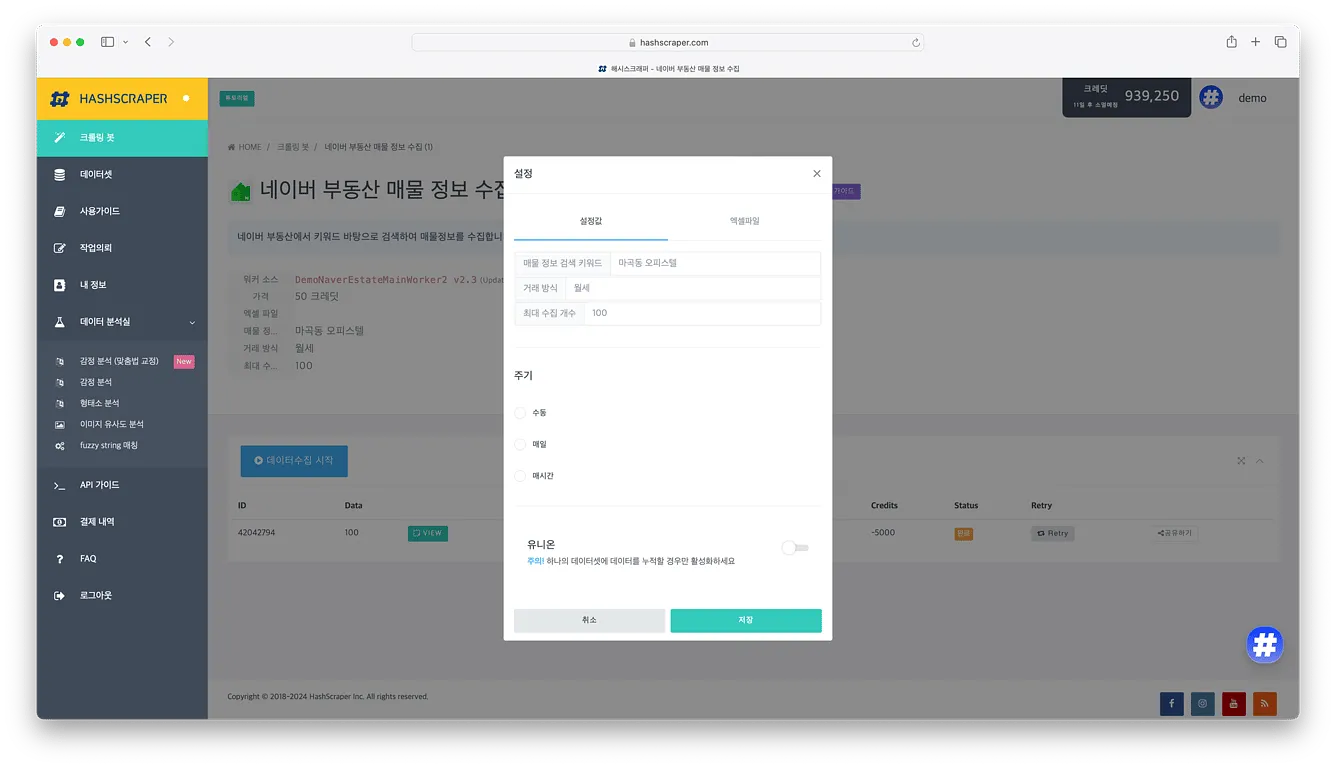
Task: Click the Safari share icon
Action: [1231, 42]
